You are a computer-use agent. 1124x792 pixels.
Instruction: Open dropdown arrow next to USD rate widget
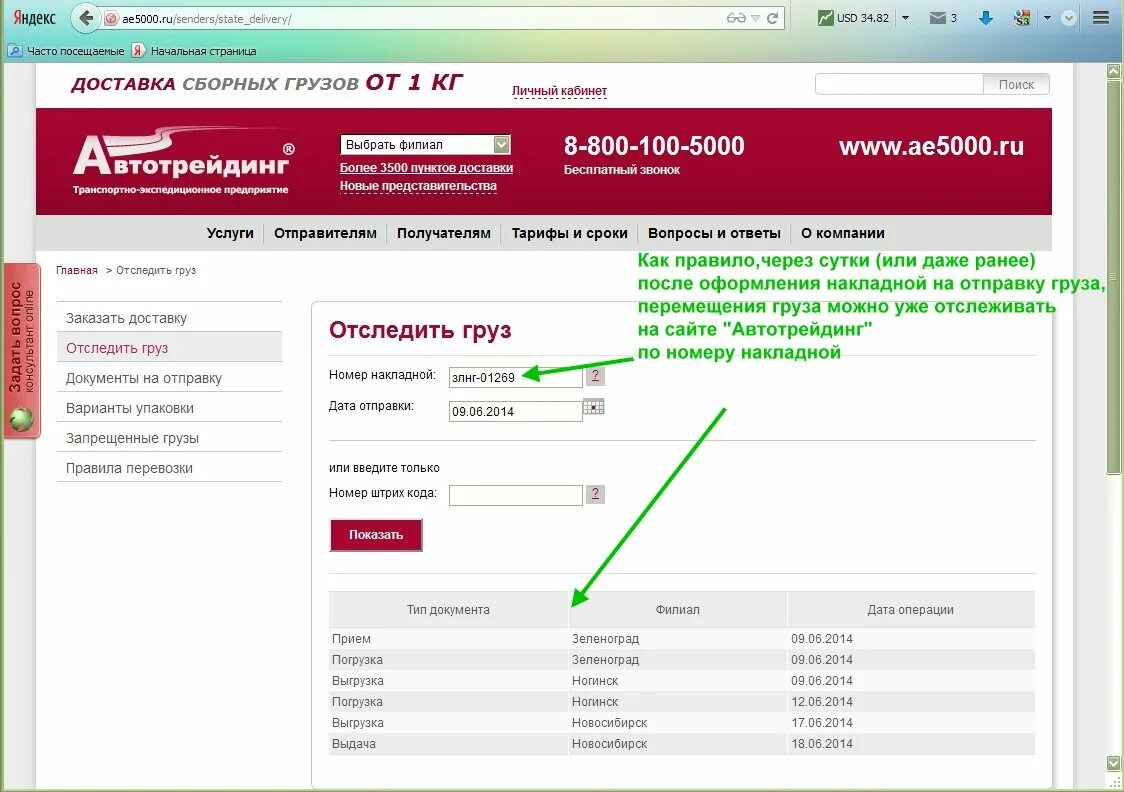click(905, 18)
